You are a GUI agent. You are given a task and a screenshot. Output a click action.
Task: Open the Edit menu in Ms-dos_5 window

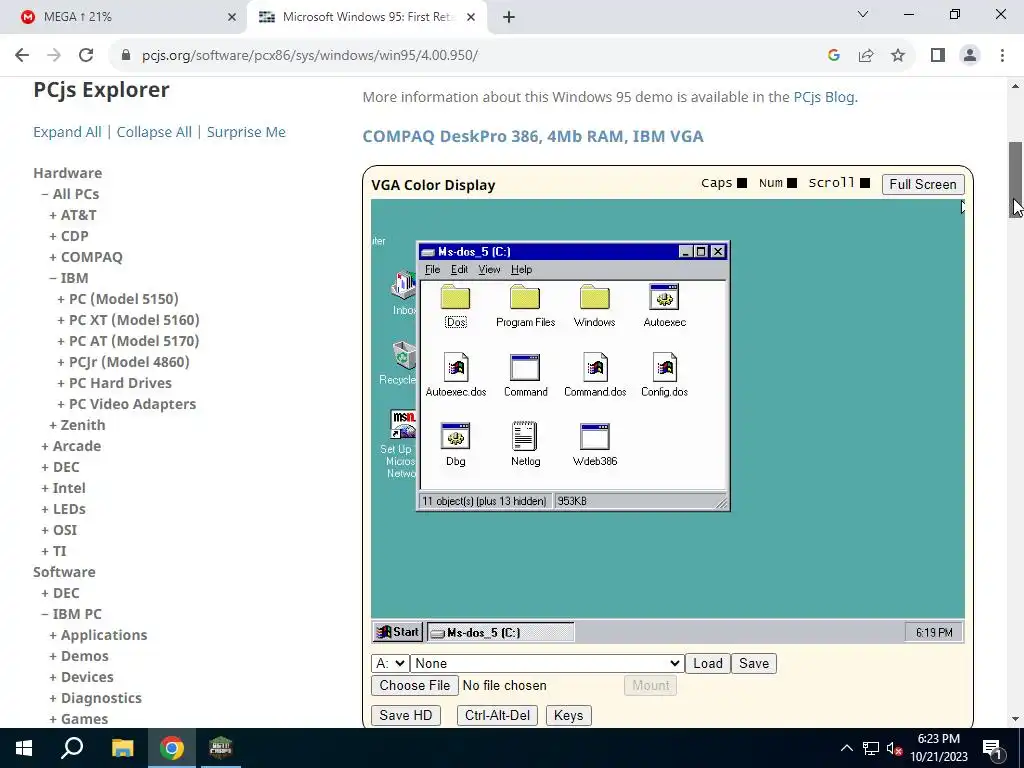coord(459,269)
